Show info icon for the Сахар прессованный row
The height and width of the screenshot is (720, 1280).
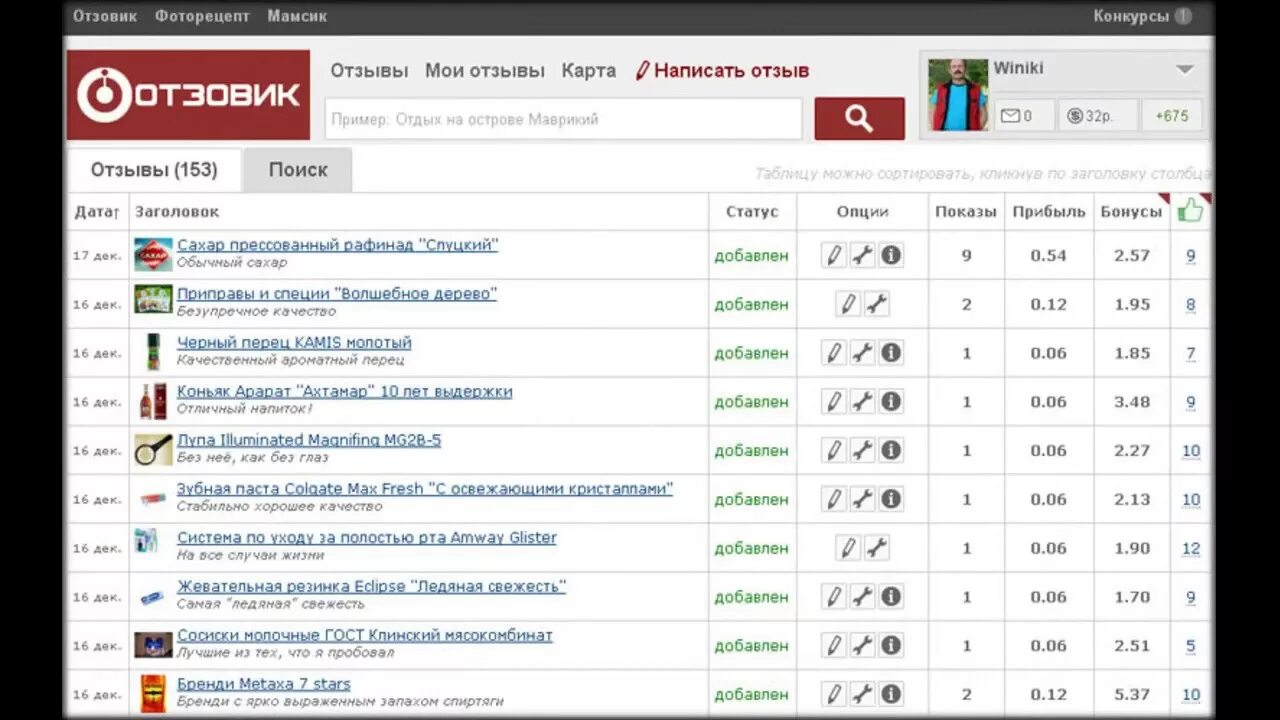coord(891,255)
